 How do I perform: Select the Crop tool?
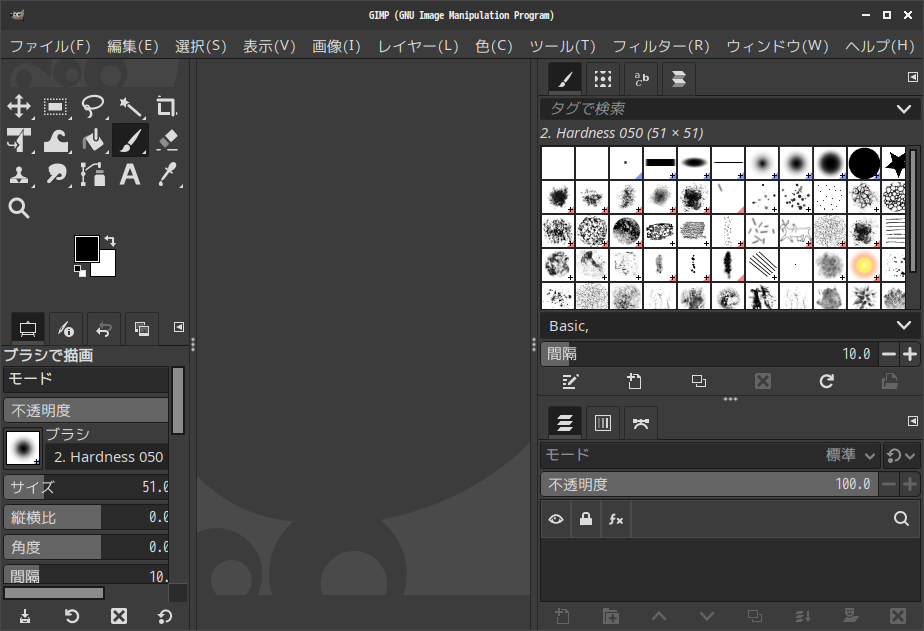click(167, 107)
